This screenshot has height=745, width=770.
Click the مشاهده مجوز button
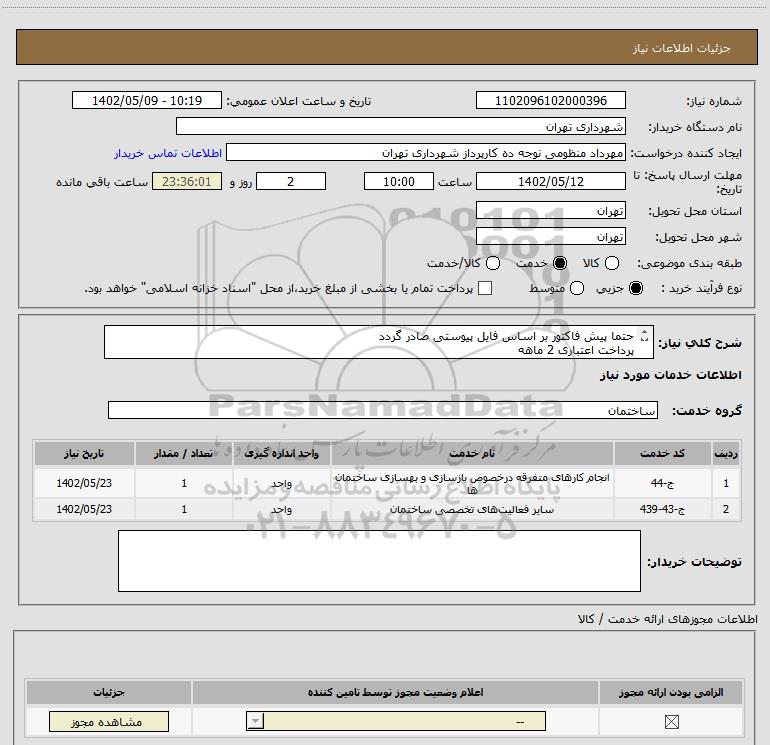click(x=109, y=721)
